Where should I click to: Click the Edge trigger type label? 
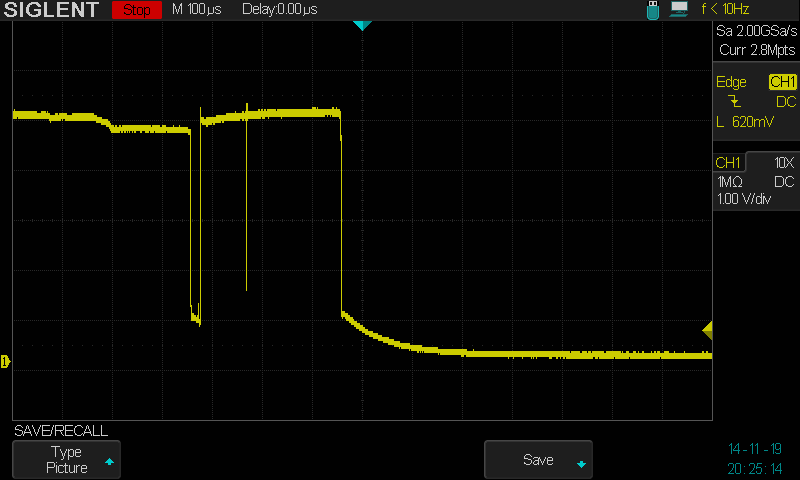(x=732, y=82)
